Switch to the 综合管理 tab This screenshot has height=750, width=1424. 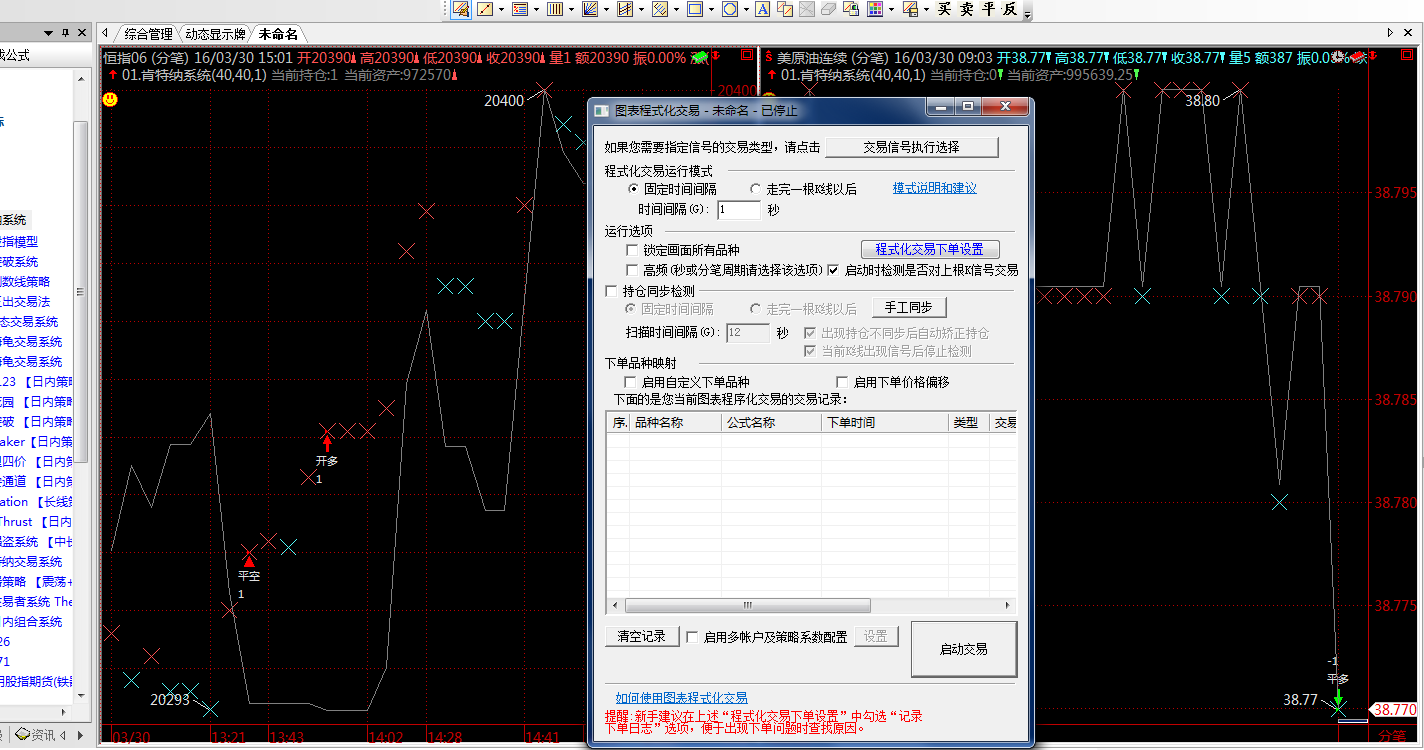pyautogui.click(x=148, y=34)
